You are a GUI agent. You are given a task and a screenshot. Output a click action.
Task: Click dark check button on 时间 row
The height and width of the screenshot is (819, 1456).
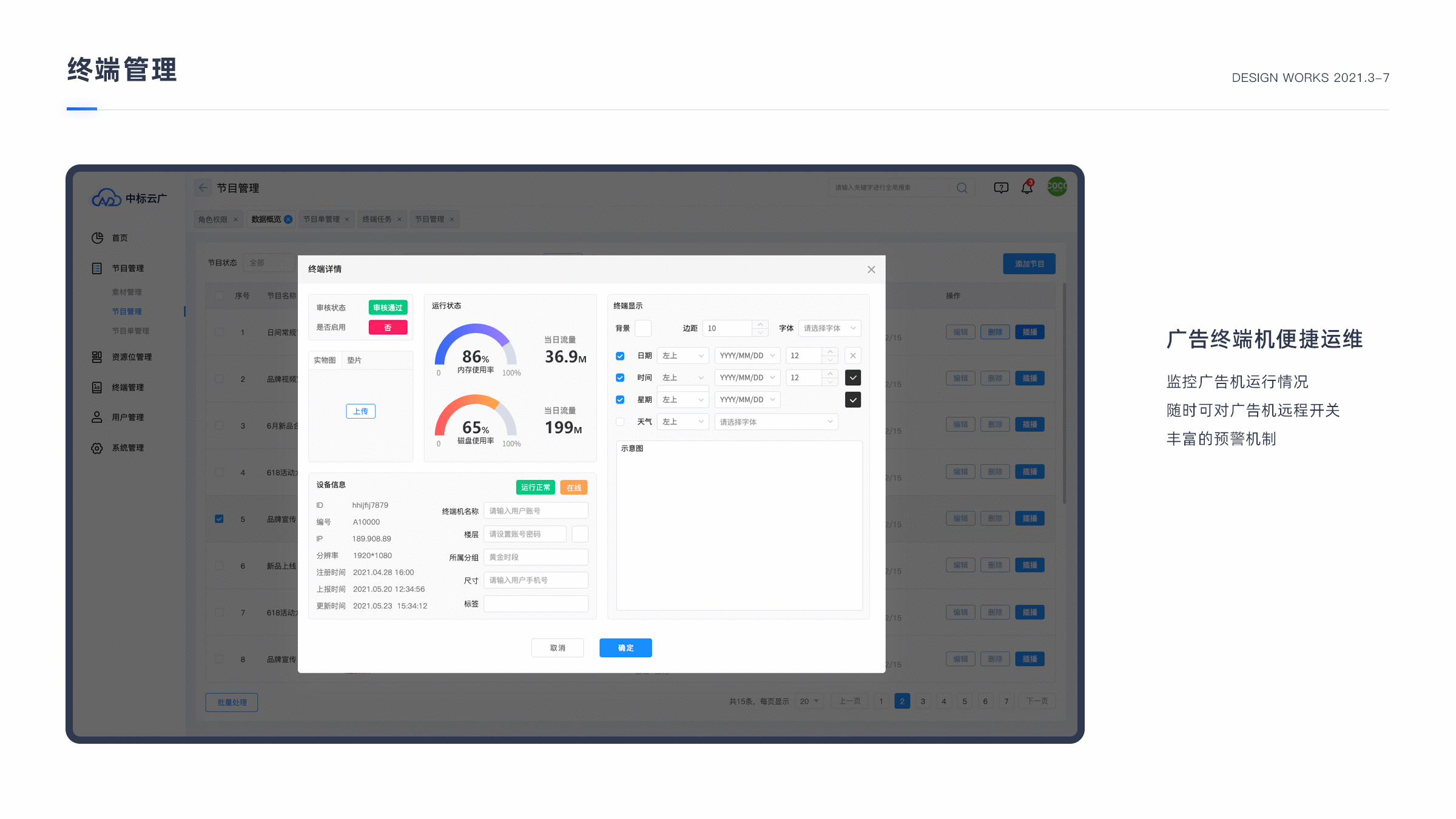click(853, 377)
